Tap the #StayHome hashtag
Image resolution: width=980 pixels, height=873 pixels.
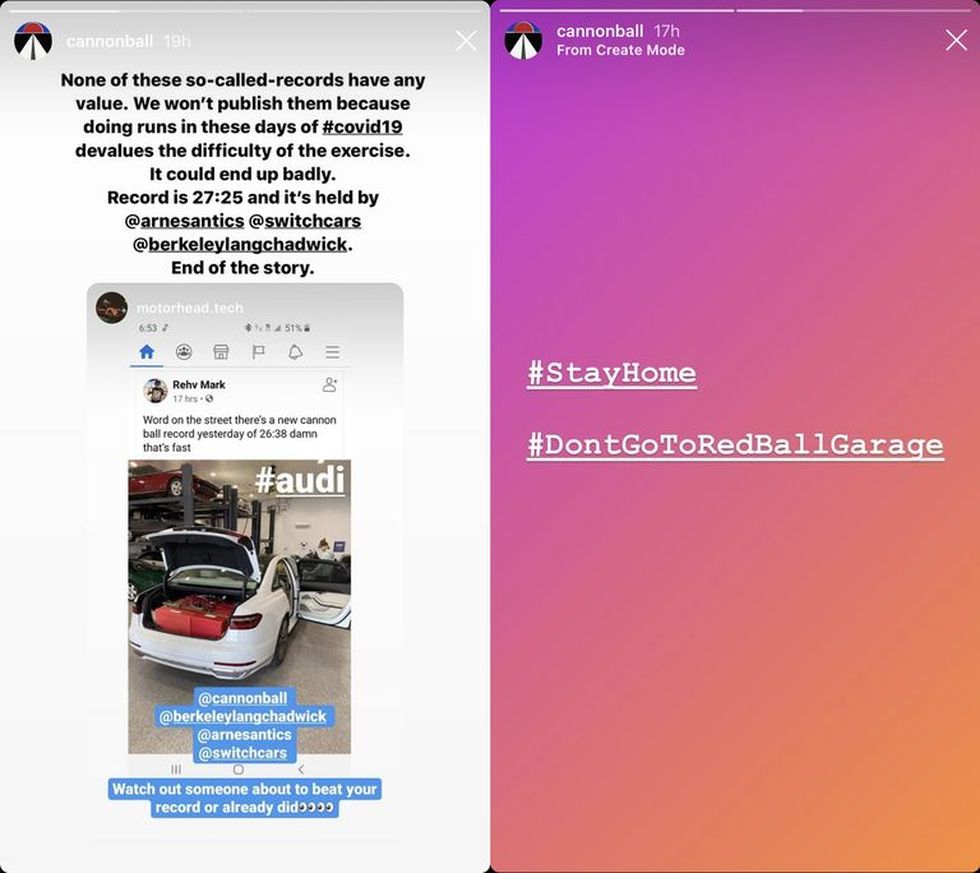(611, 373)
